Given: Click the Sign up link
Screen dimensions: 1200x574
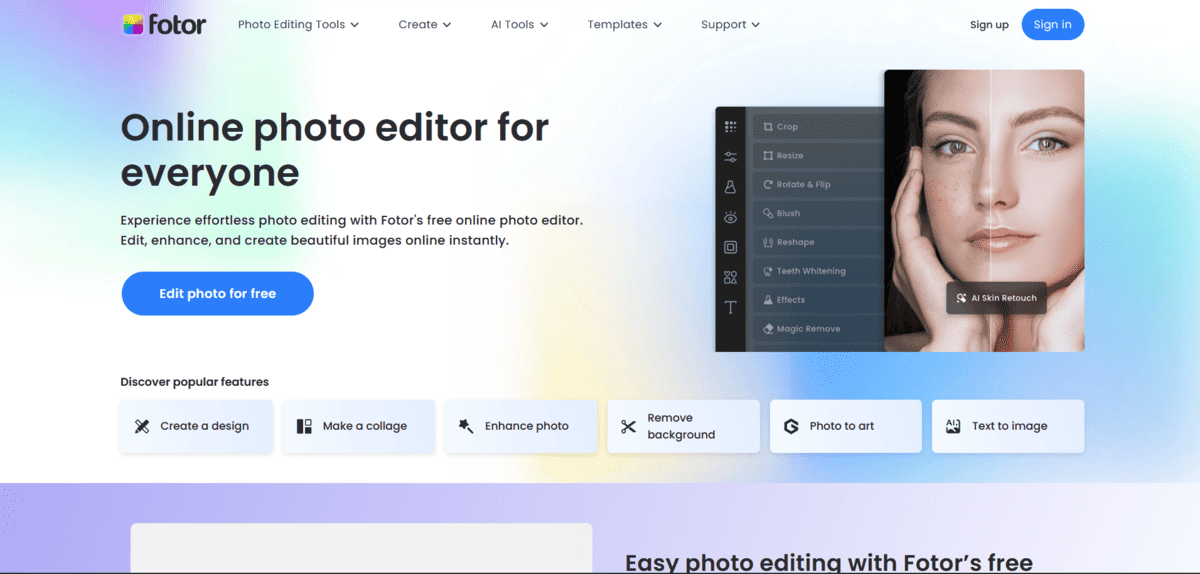Looking at the screenshot, I should (989, 25).
